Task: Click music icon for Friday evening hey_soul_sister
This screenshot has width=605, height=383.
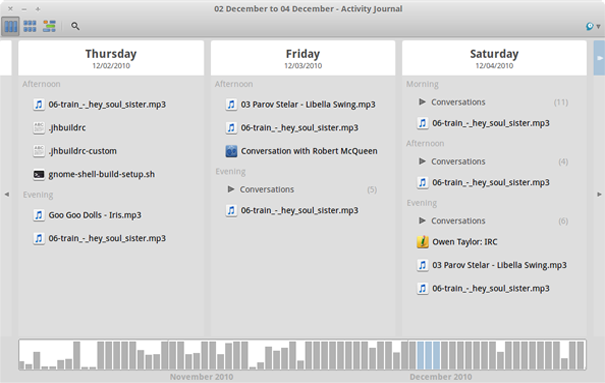Action: click(x=231, y=210)
